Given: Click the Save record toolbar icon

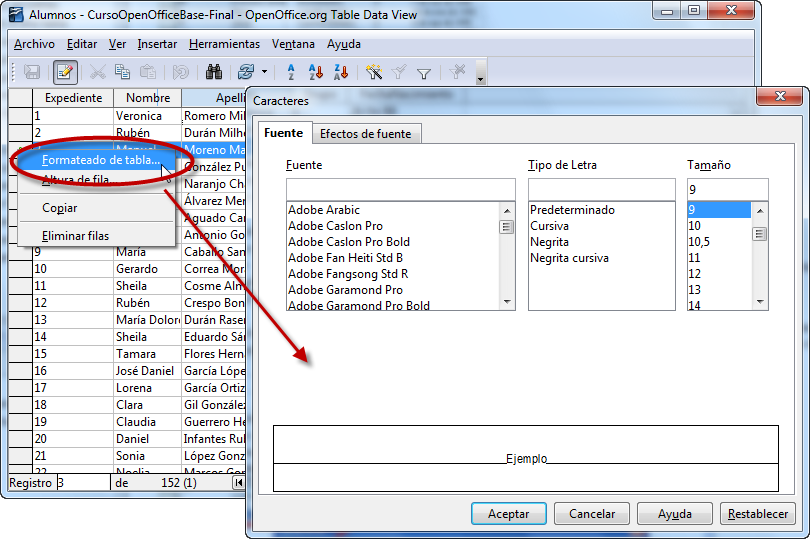Looking at the screenshot, I should click(x=32, y=72).
